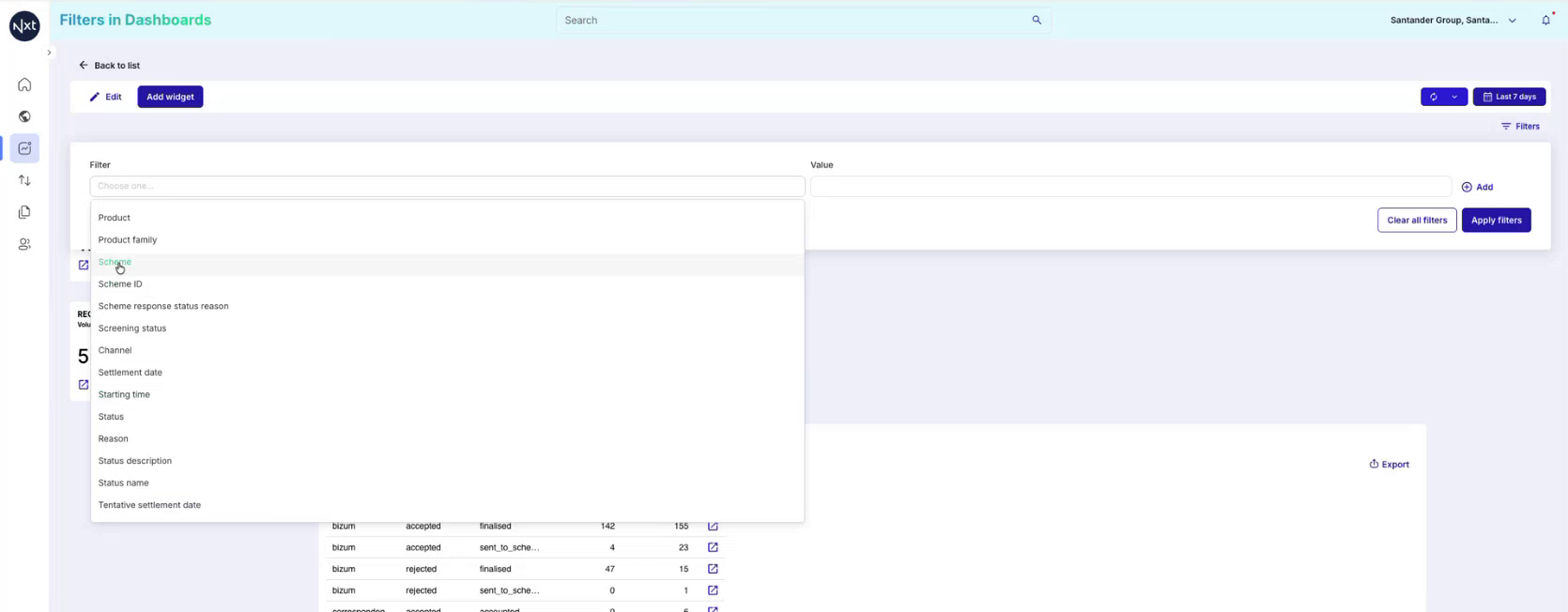
Task: Click value 142 in bizum accepted row
Action: 607,526
